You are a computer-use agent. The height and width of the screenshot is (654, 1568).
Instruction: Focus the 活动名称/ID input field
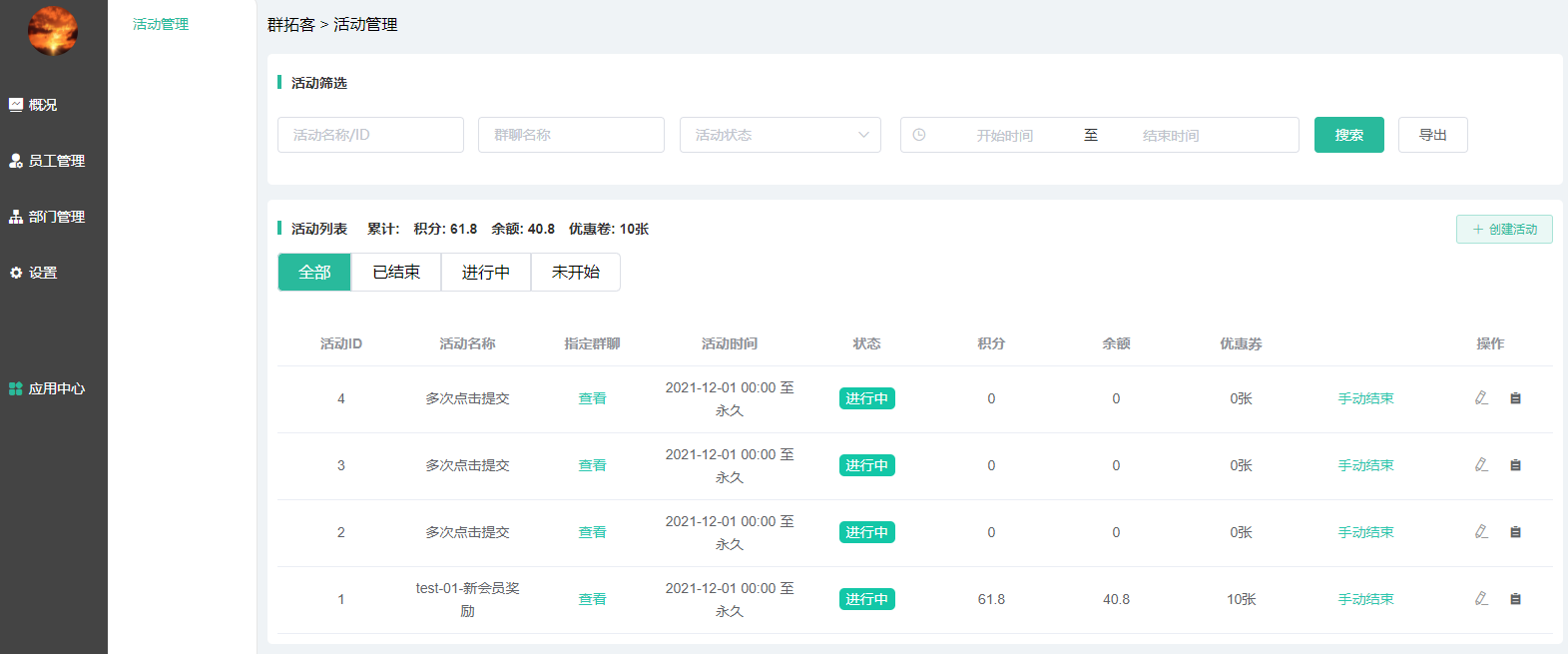point(370,135)
